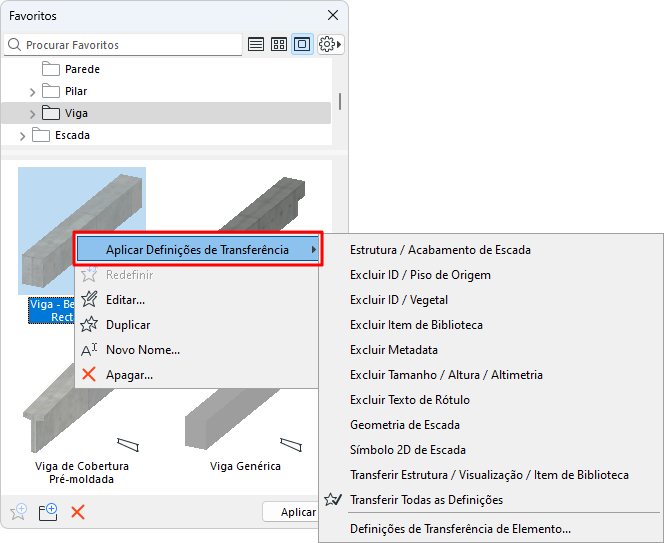
Task: Click the Escada folder icon
Action: click(41, 135)
